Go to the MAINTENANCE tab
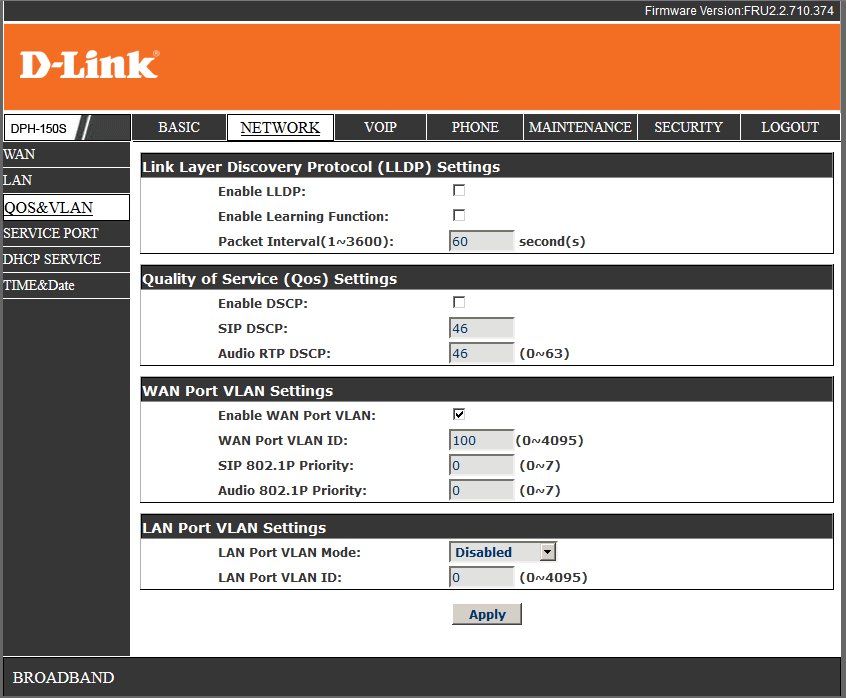The image size is (846, 698). (x=580, y=127)
